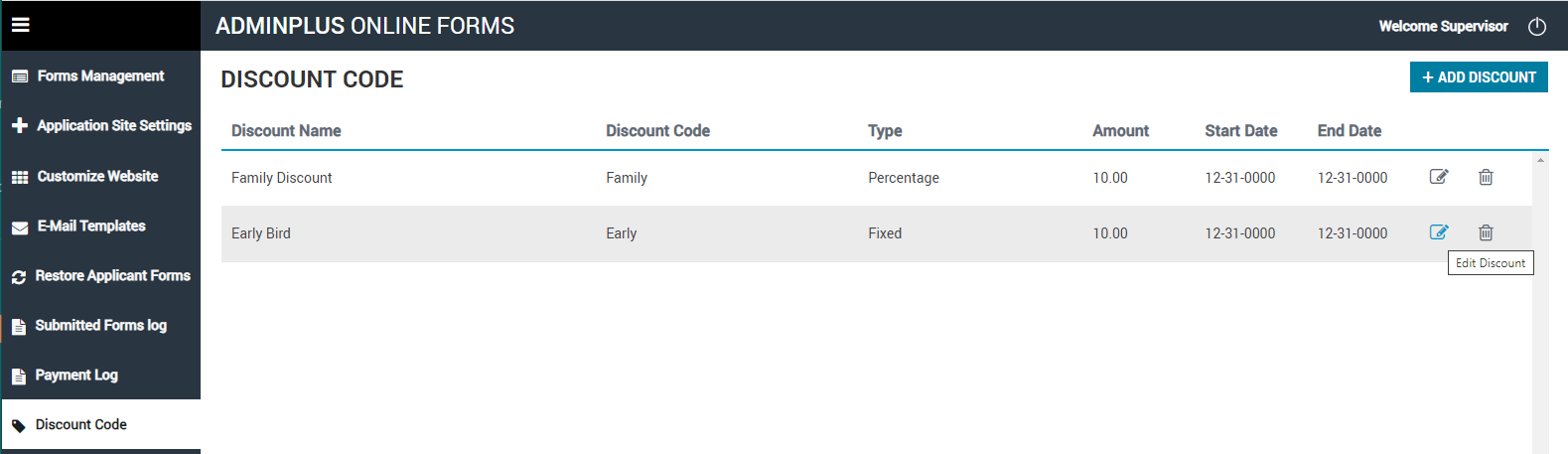
Task: Click Welcome Supervisor text
Action: coord(1443,27)
